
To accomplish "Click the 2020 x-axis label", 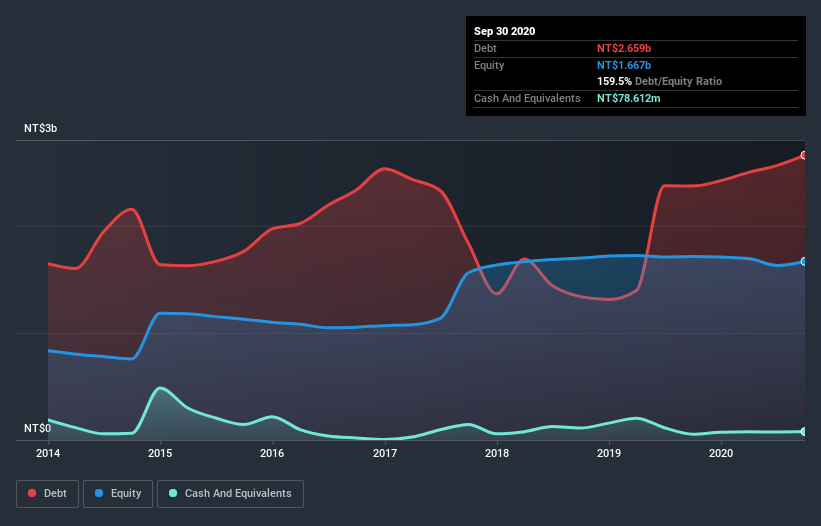I will click(720, 453).
